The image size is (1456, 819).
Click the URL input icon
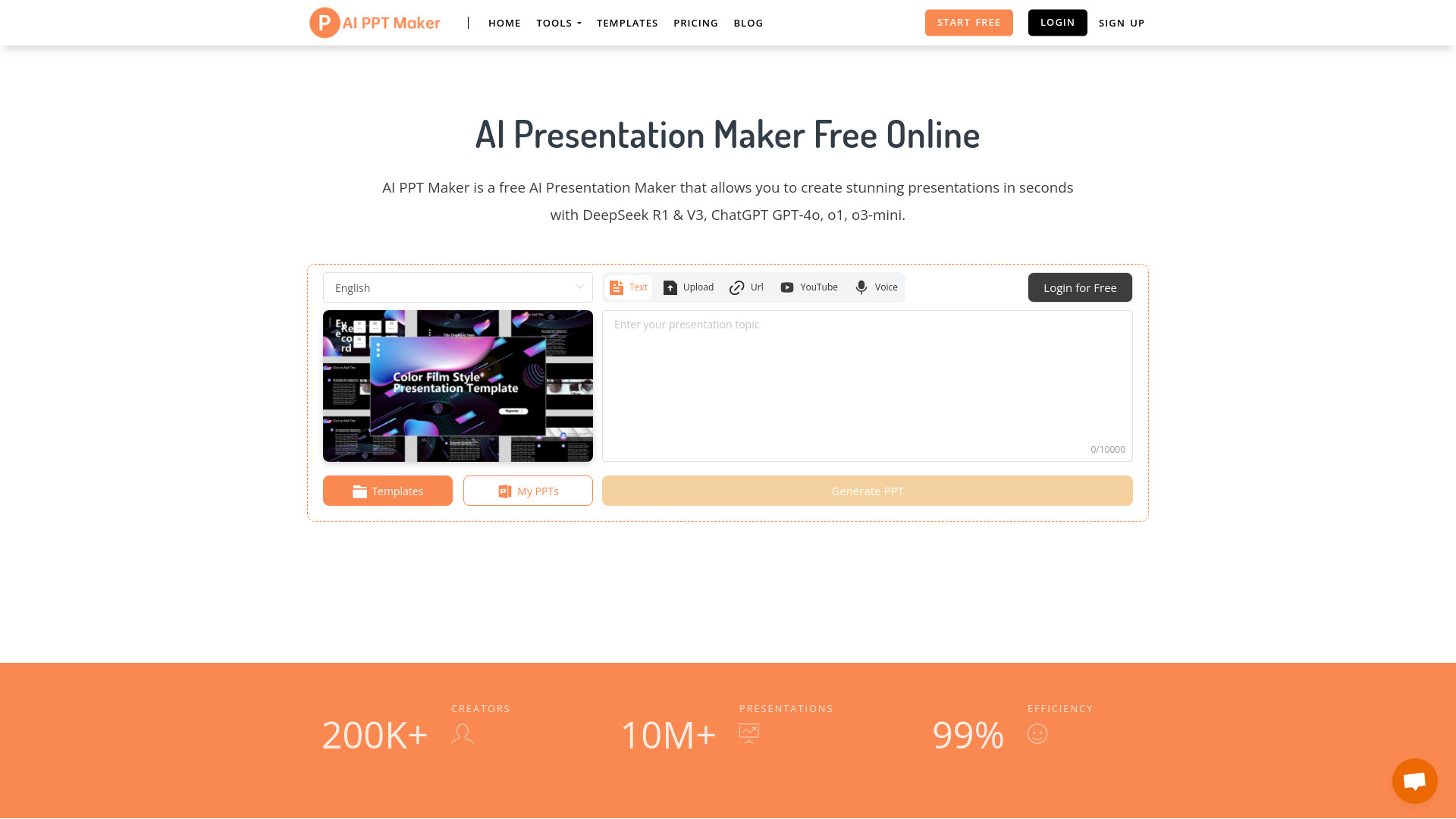click(737, 287)
